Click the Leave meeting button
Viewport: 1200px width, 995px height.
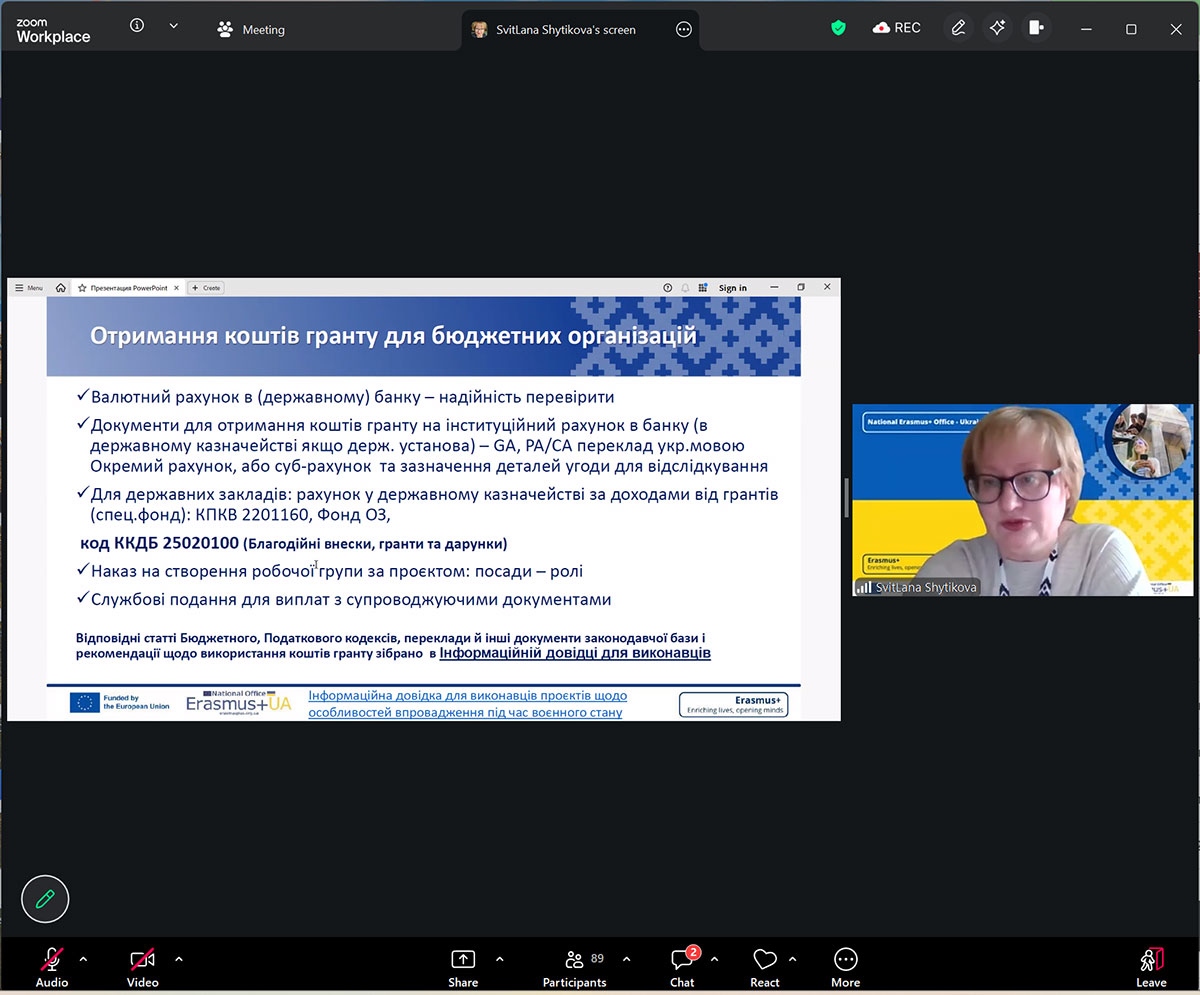(1151, 967)
